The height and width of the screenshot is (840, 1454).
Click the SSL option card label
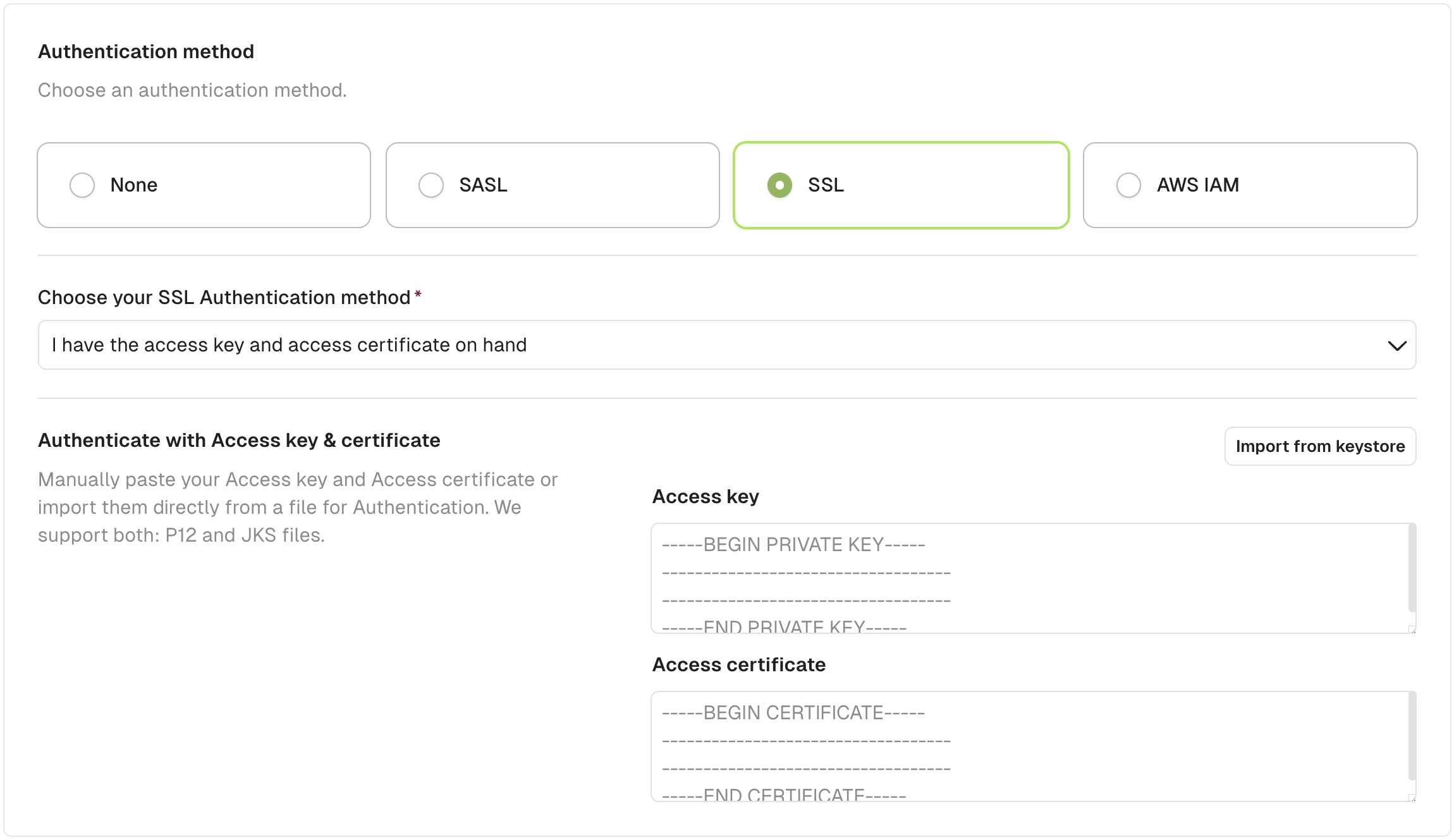pyautogui.click(x=826, y=185)
